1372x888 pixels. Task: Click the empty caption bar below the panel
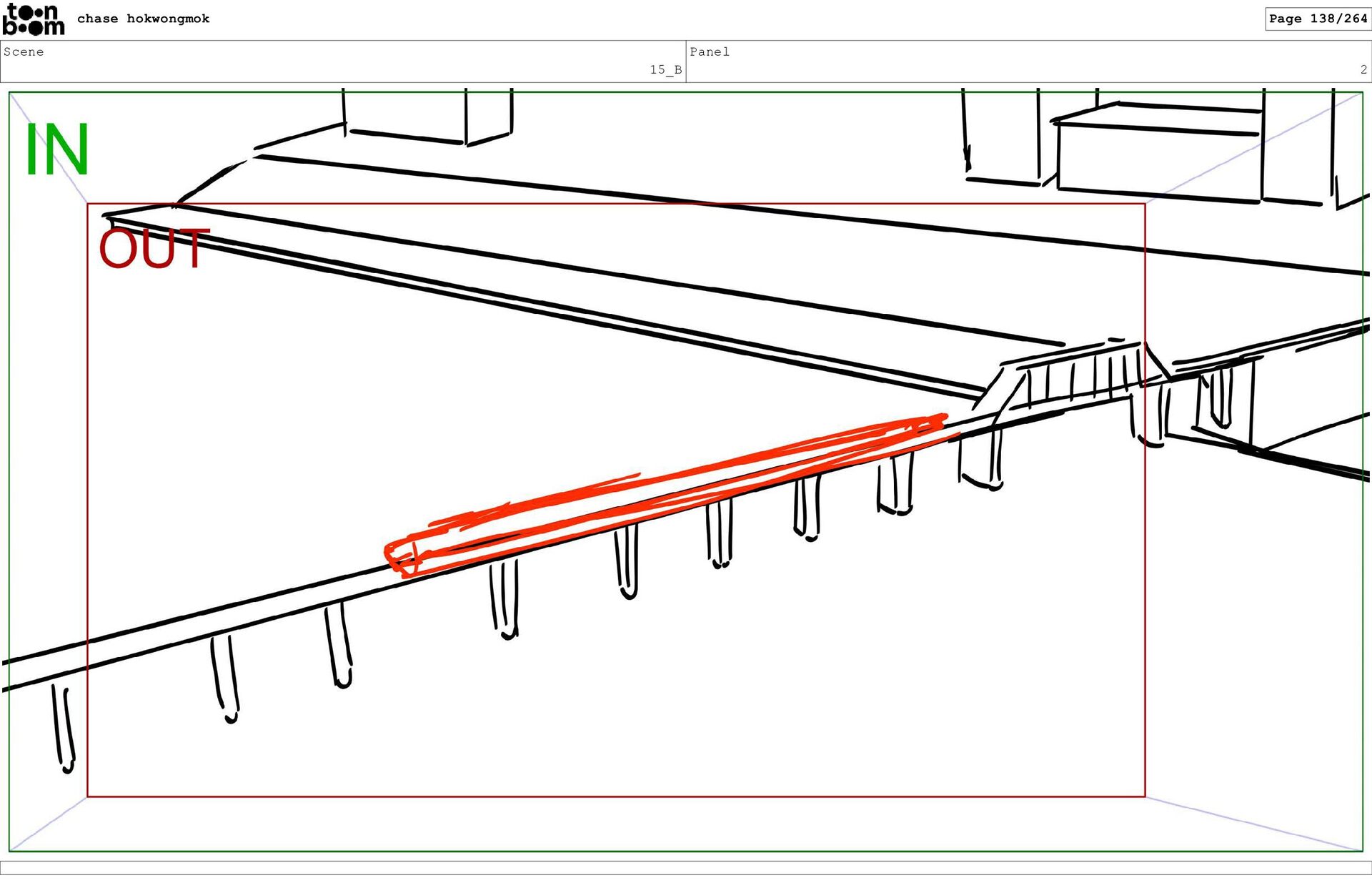pyautogui.click(x=686, y=867)
